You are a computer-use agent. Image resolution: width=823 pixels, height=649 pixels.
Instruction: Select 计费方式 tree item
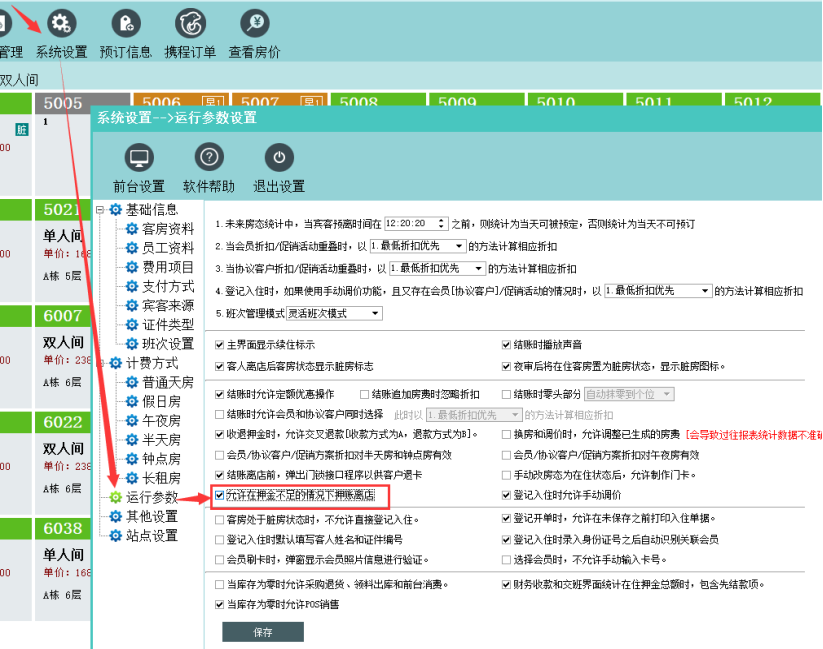pyautogui.click(x=152, y=363)
